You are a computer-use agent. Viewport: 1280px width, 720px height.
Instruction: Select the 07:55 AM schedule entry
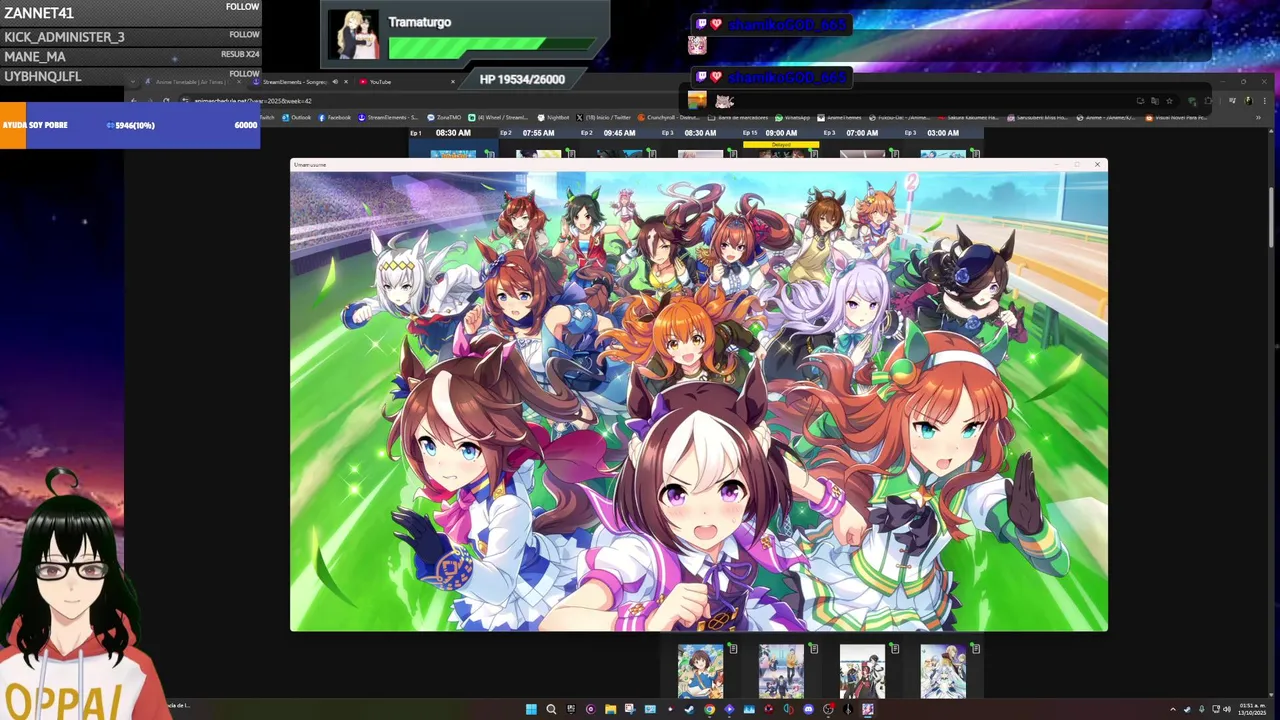(x=538, y=133)
